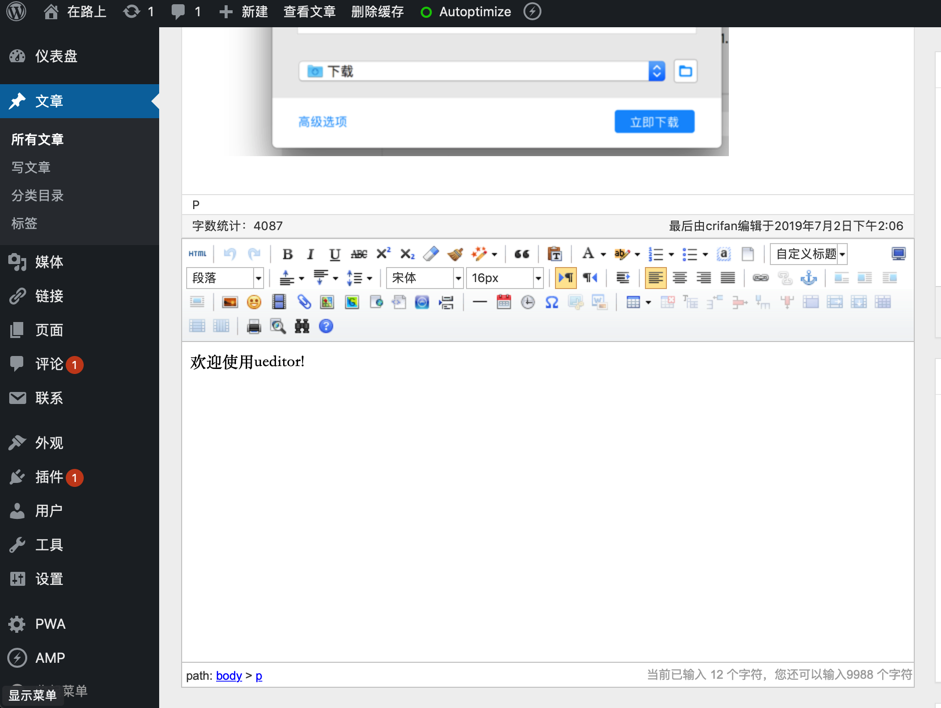Viewport: 941px width, 708px height.
Task: Align text right
Action: 704,278
